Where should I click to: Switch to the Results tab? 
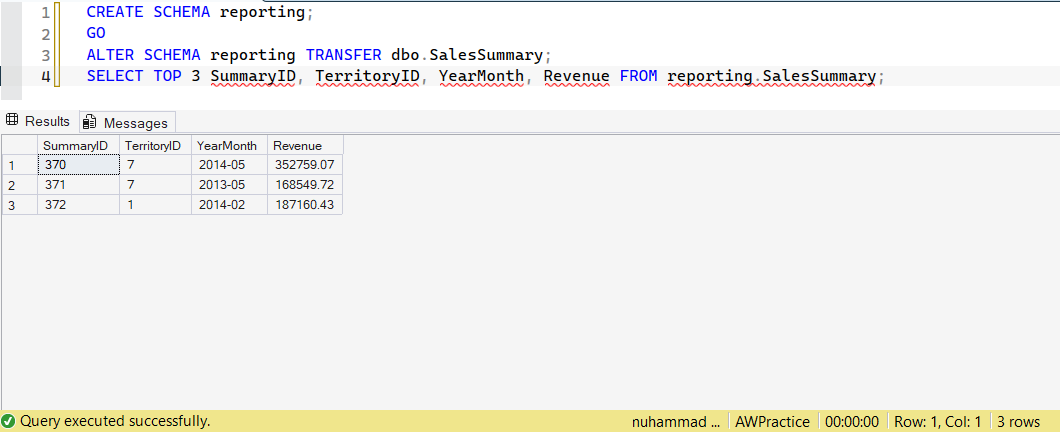tap(38, 121)
